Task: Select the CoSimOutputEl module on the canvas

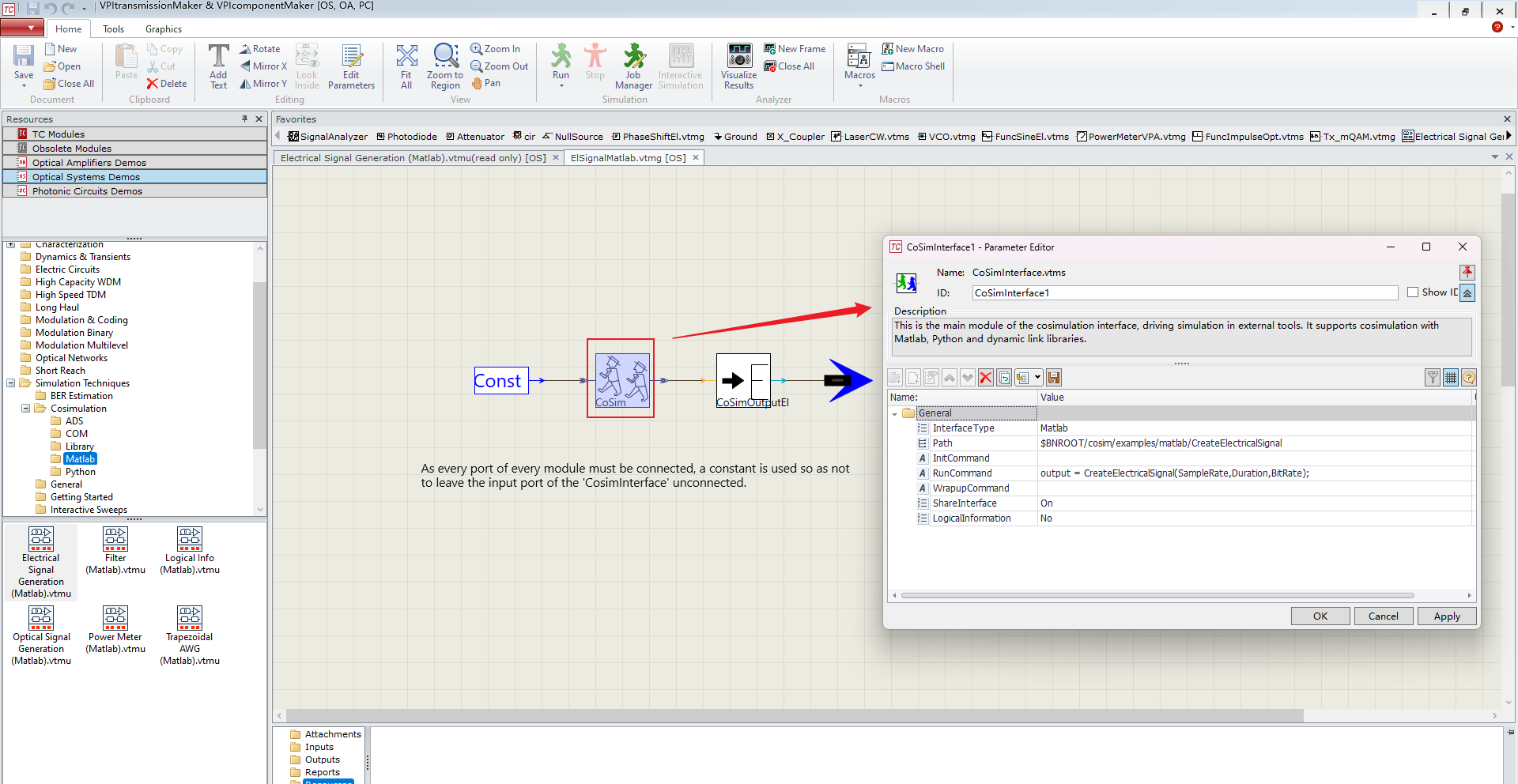Action: point(743,380)
